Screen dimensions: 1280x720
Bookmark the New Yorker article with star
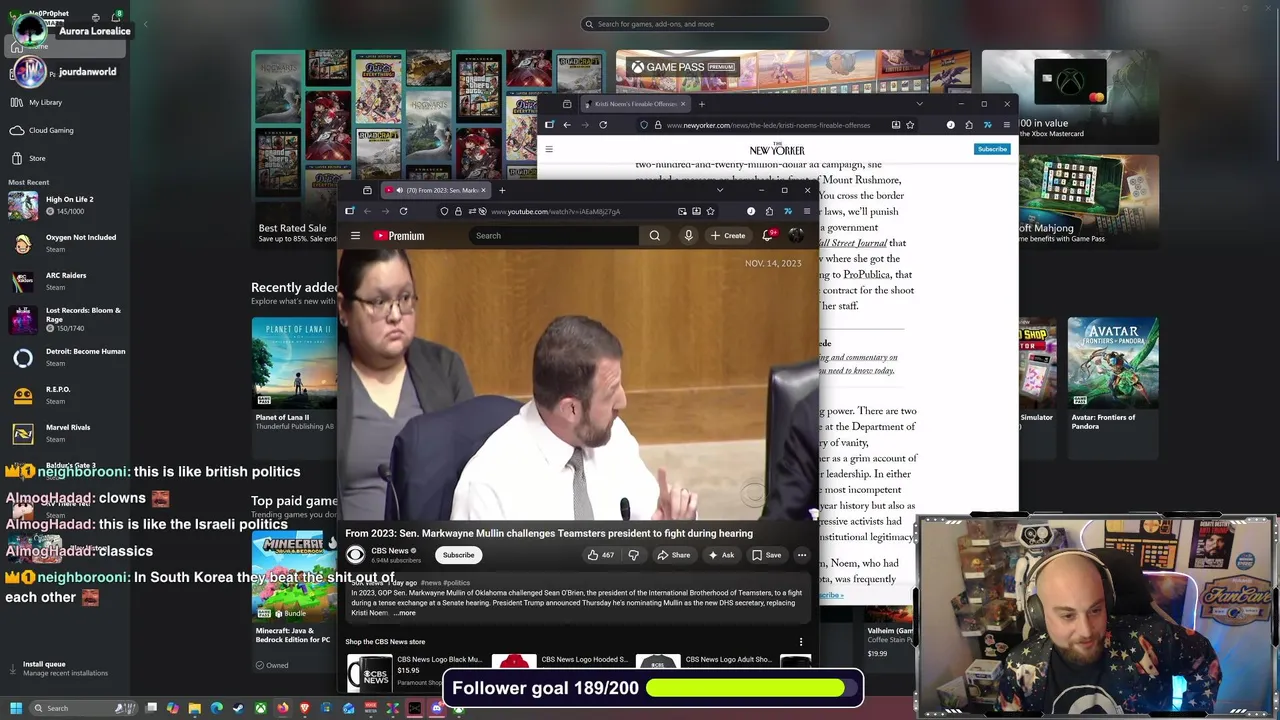click(x=910, y=125)
